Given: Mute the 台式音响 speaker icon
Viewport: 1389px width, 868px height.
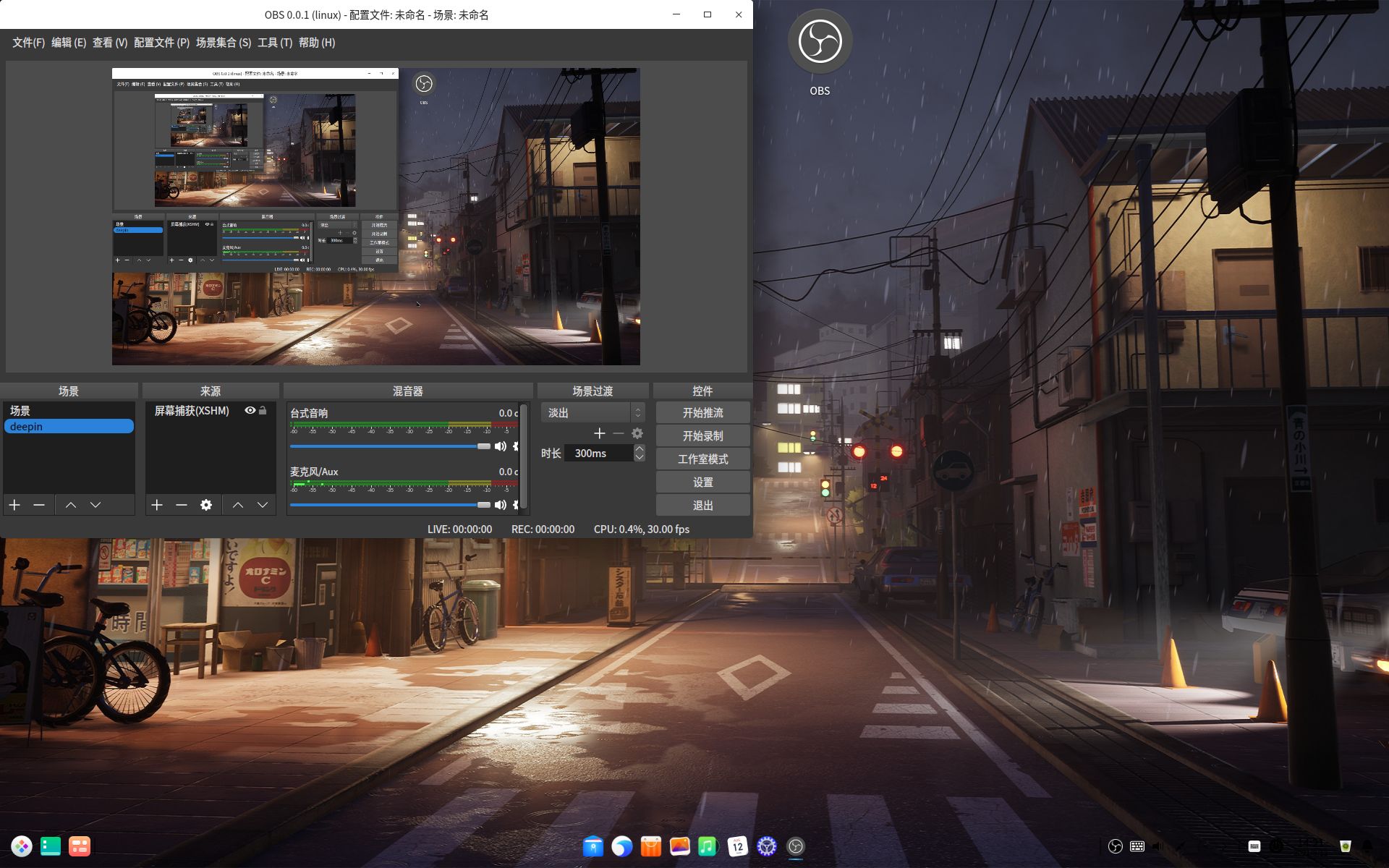Looking at the screenshot, I should (500, 446).
